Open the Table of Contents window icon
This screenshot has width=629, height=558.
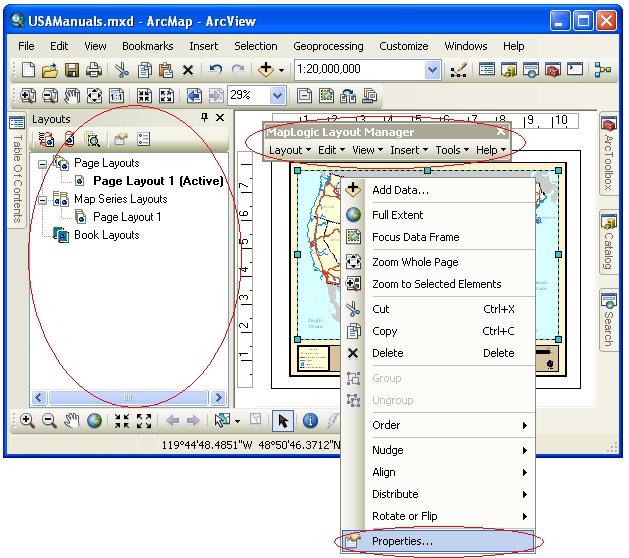point(487,70)
